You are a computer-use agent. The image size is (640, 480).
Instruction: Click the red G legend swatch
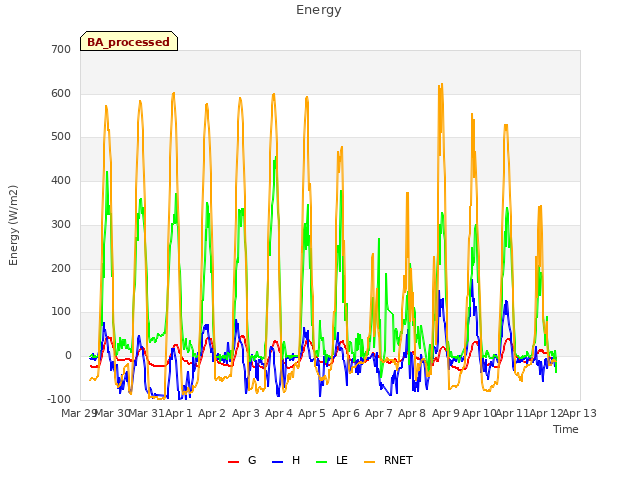coord(233,462)
